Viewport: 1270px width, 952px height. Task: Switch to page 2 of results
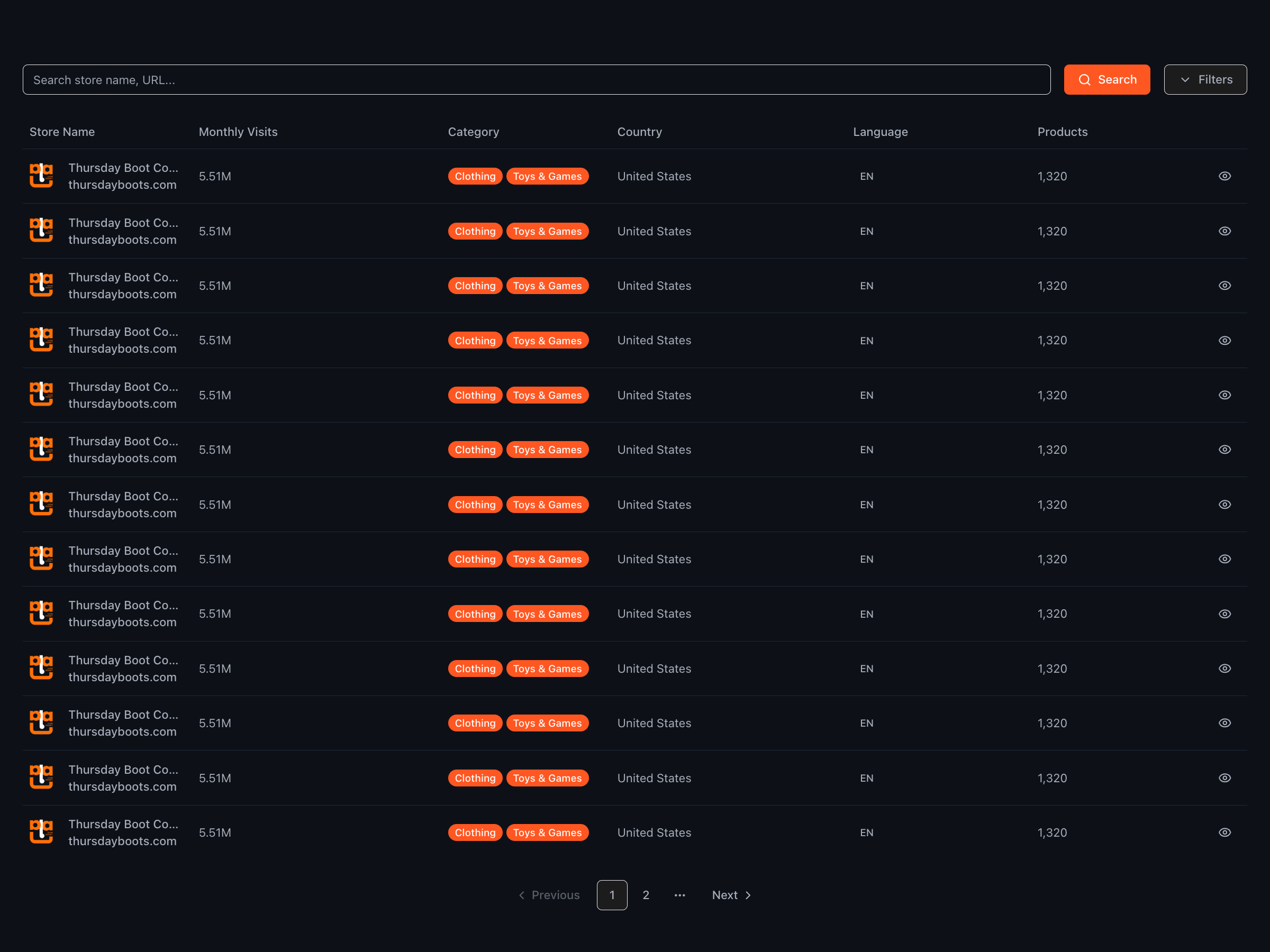click(x=646, y=895)
